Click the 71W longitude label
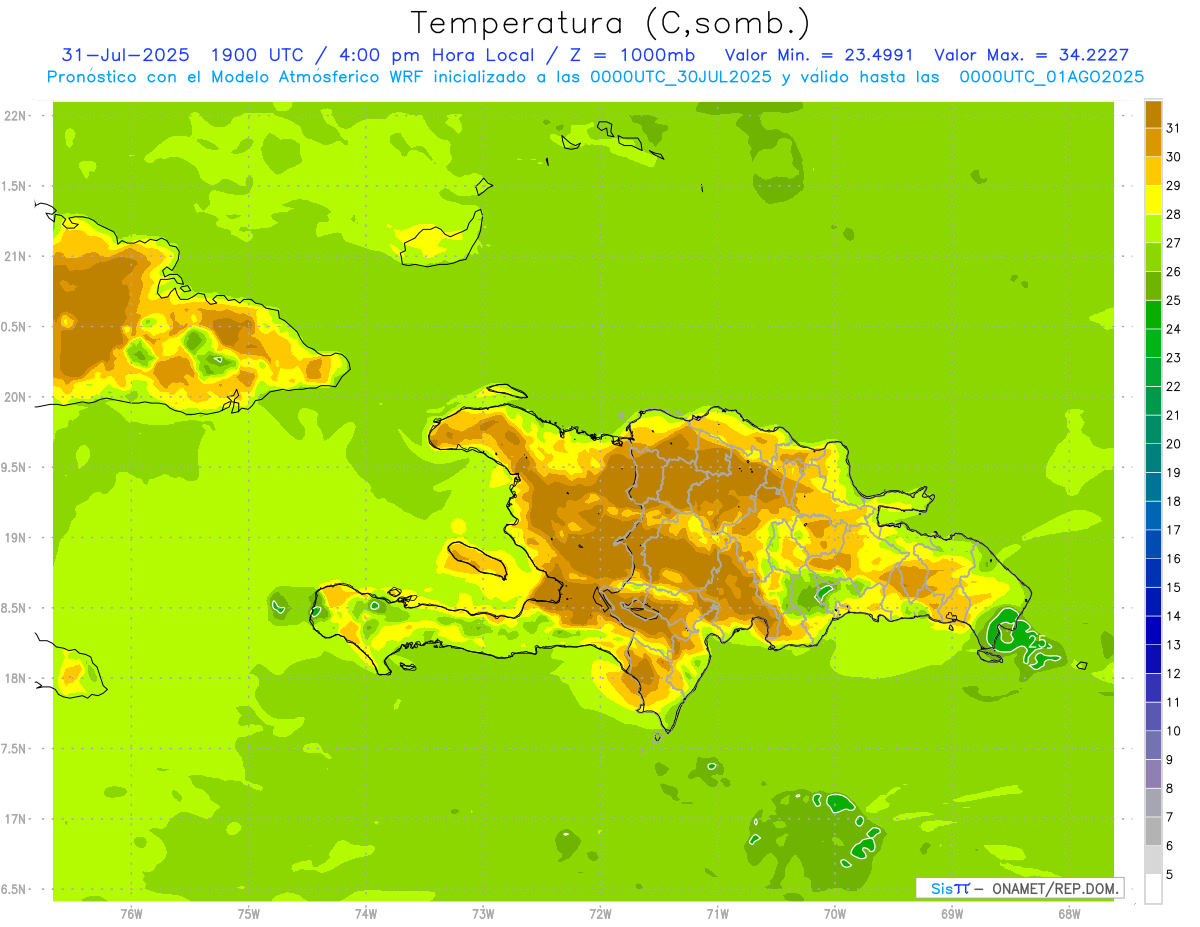 (718, 913)
